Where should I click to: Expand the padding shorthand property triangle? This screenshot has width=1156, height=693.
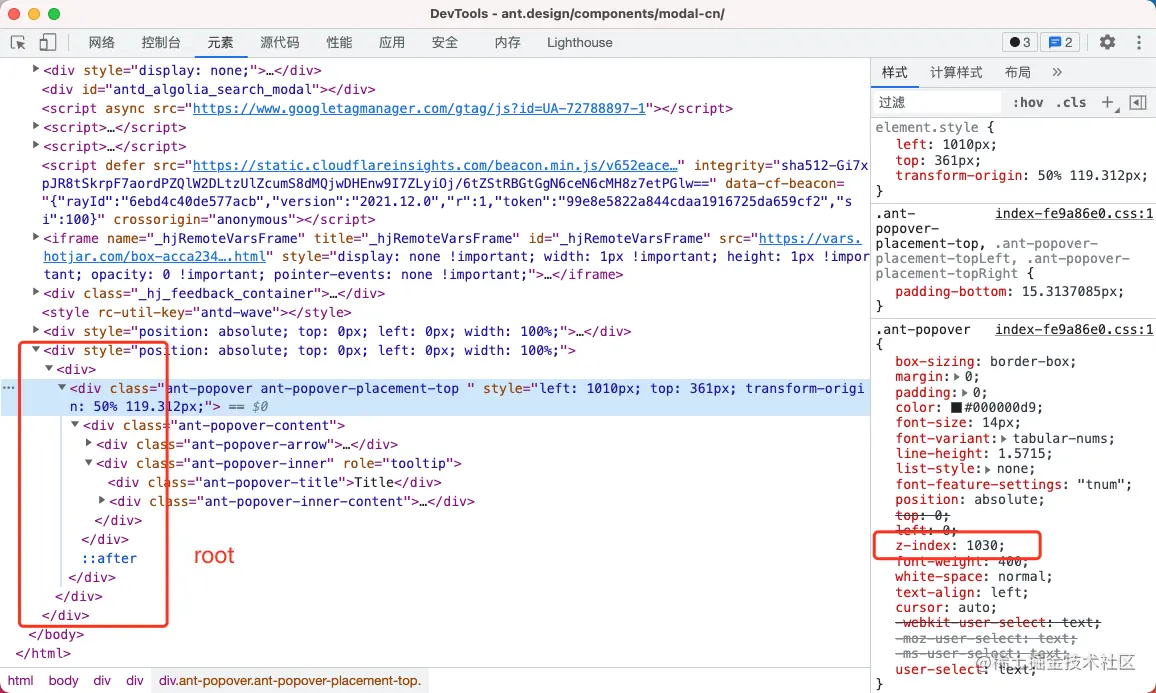(964, 392)
